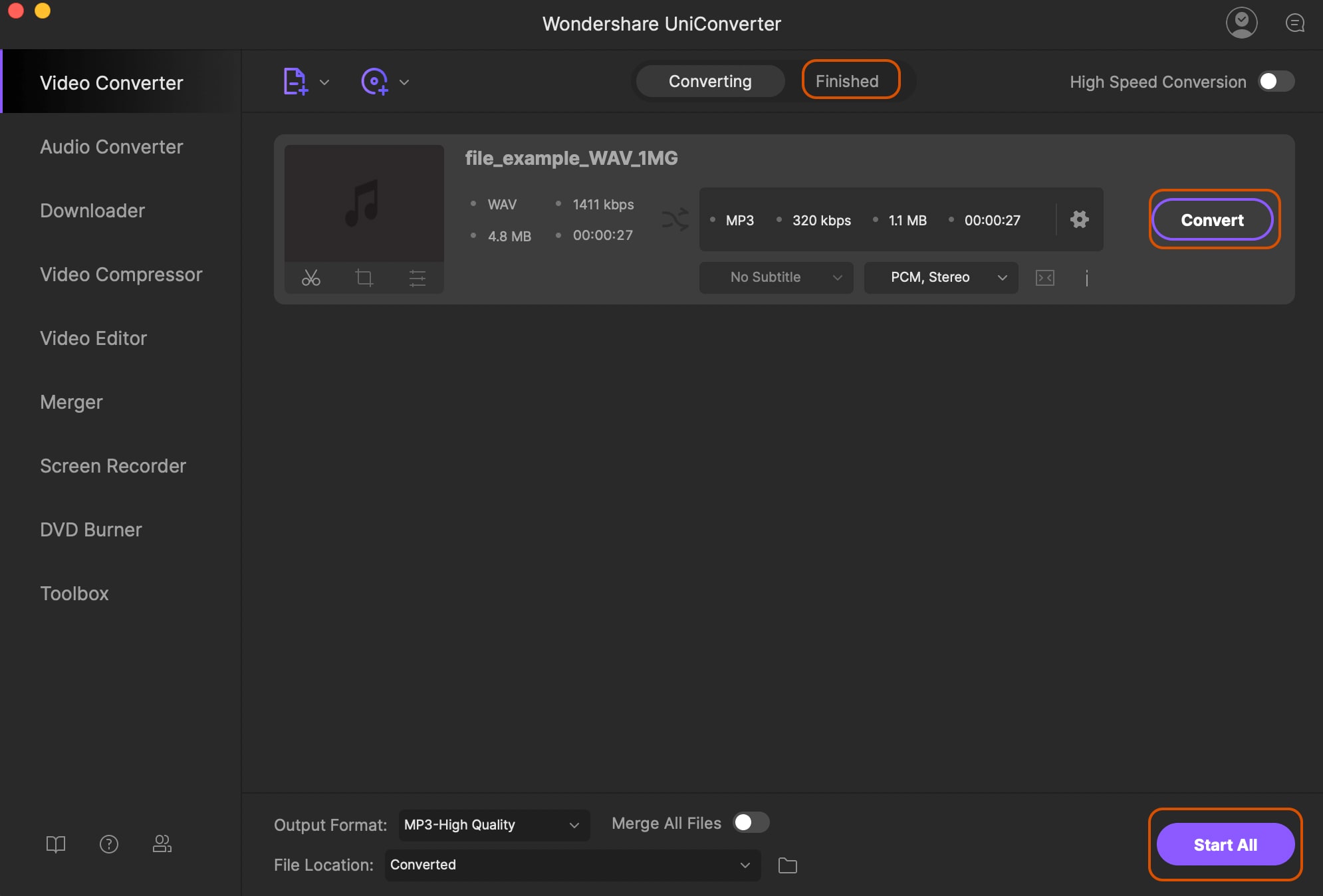Click the subtitle/caption preview icon
This screenshot has width=1323, height=896.
click(1045, 278)
